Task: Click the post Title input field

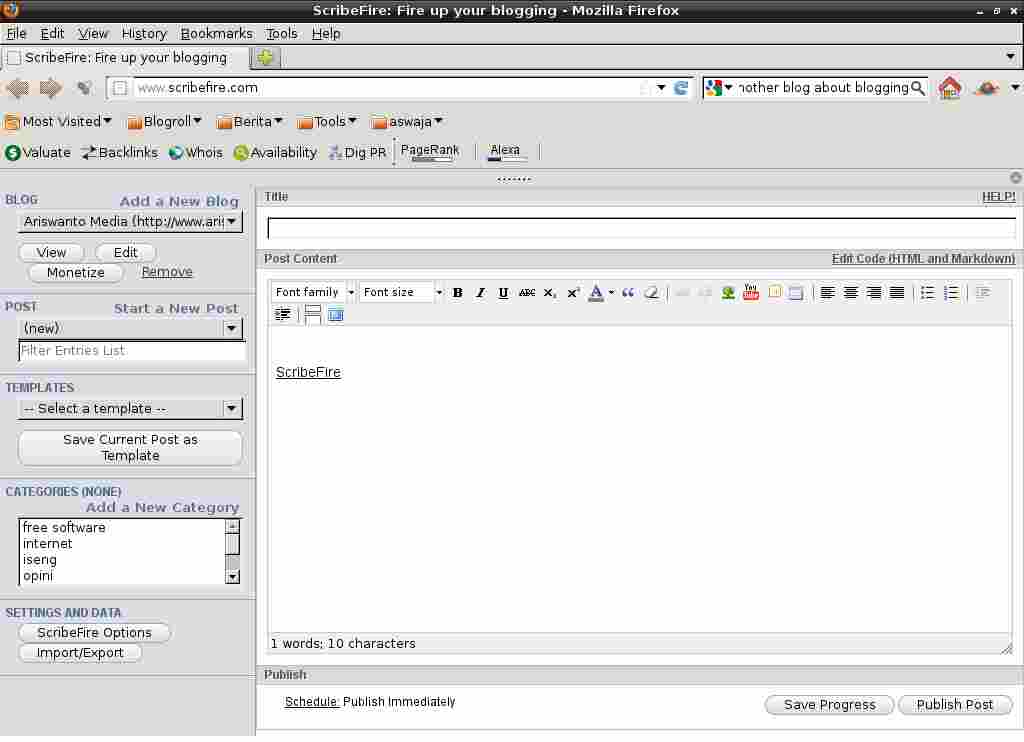Action: (x=641, y=228)
